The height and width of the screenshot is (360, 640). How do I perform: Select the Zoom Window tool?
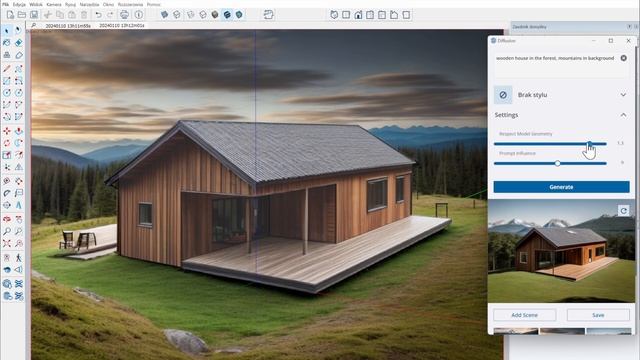click(18, 231)
